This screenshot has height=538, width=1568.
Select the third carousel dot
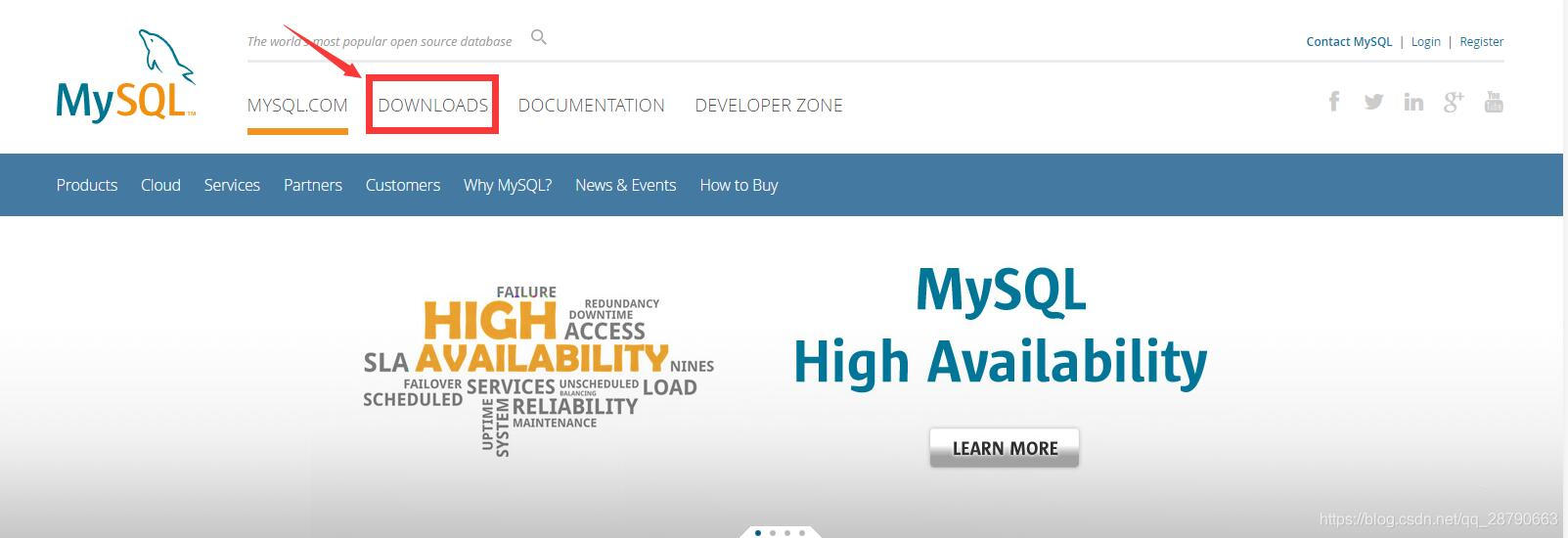coord(787,533)
